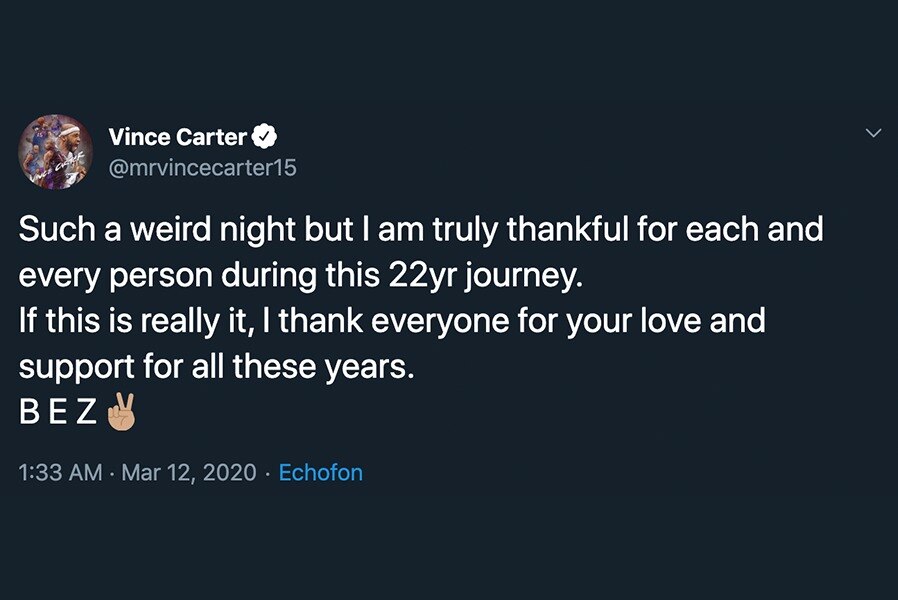Click Vince Carter's profile avatar picture
The image size is (898, 600).
click(x=56, y=150)
